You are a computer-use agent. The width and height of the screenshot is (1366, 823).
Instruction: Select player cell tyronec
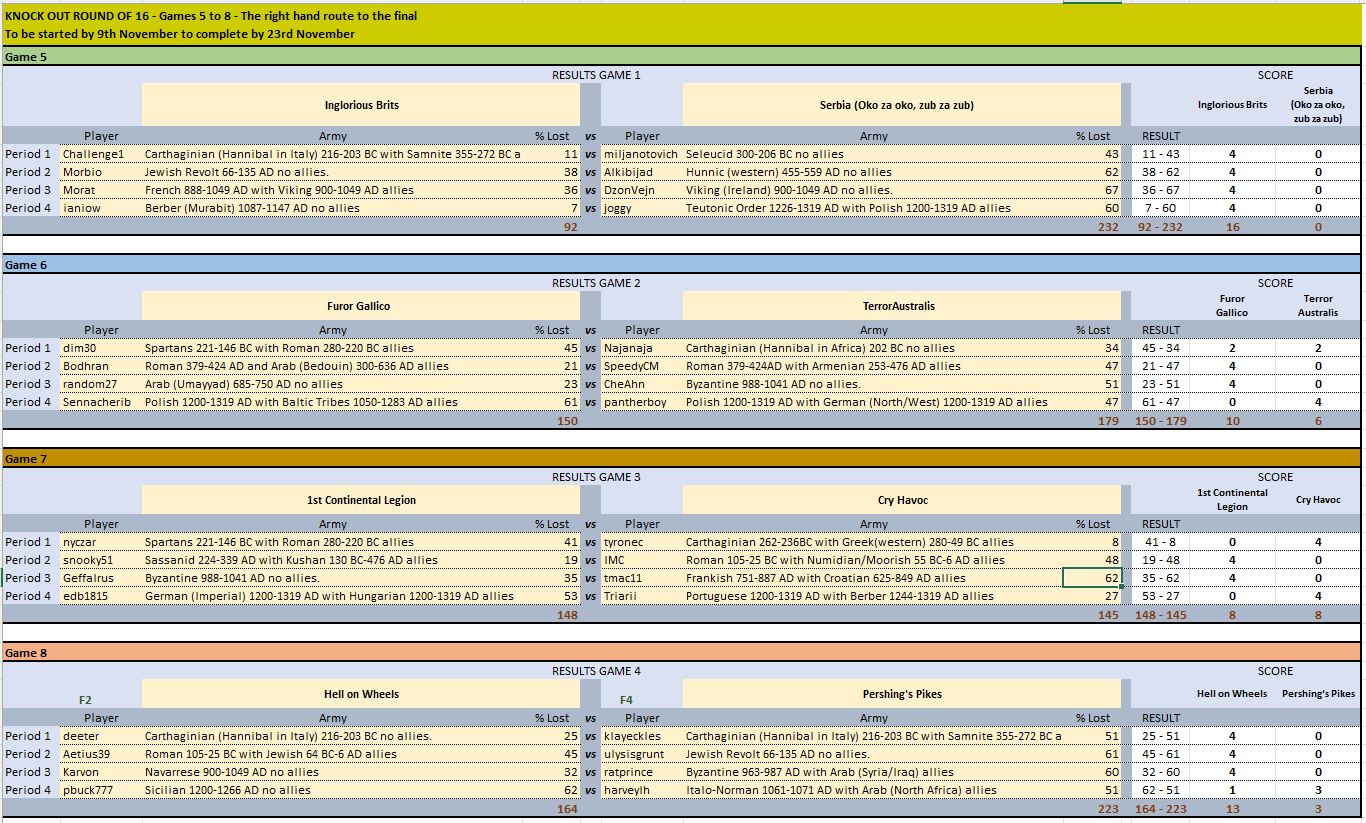642,542
